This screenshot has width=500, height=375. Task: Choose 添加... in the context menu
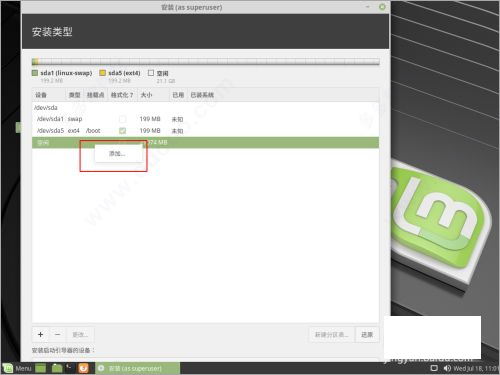coord(117,154)
